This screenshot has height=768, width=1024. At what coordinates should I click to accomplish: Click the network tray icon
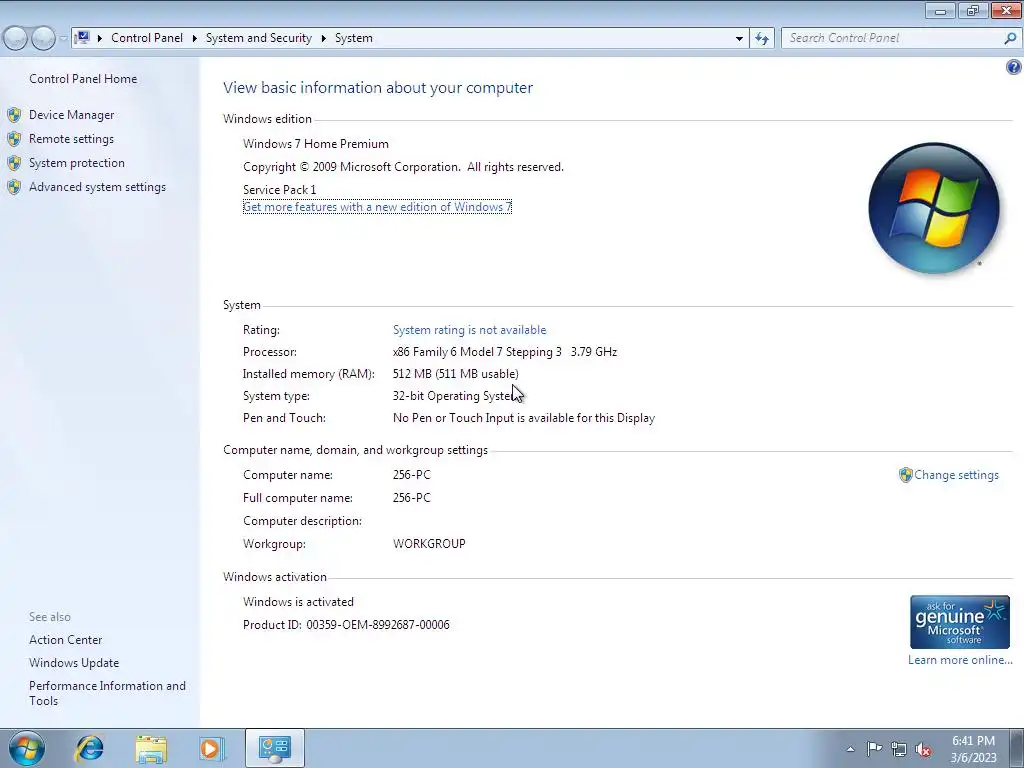899,749
